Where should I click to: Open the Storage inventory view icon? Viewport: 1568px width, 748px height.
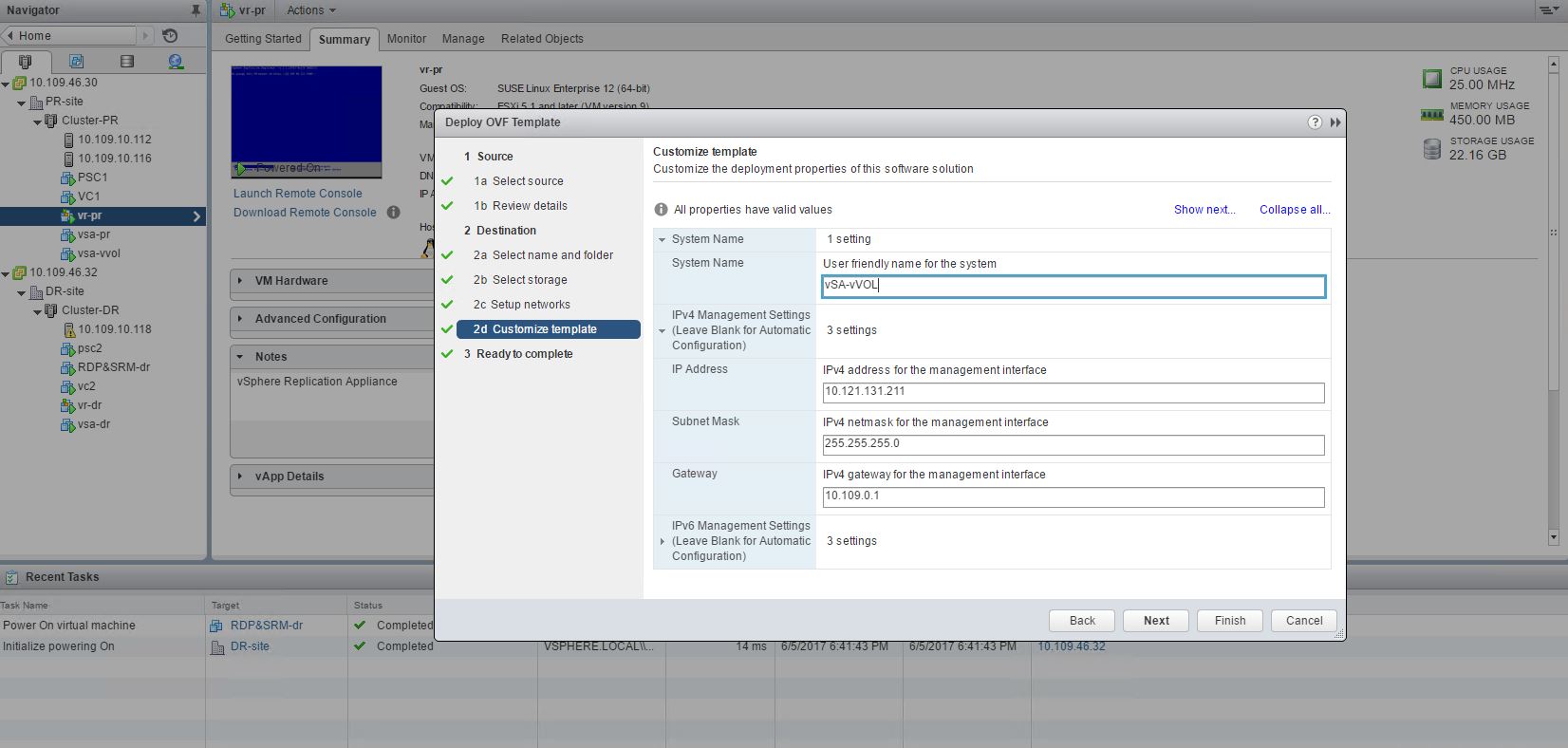click(126, 62)
